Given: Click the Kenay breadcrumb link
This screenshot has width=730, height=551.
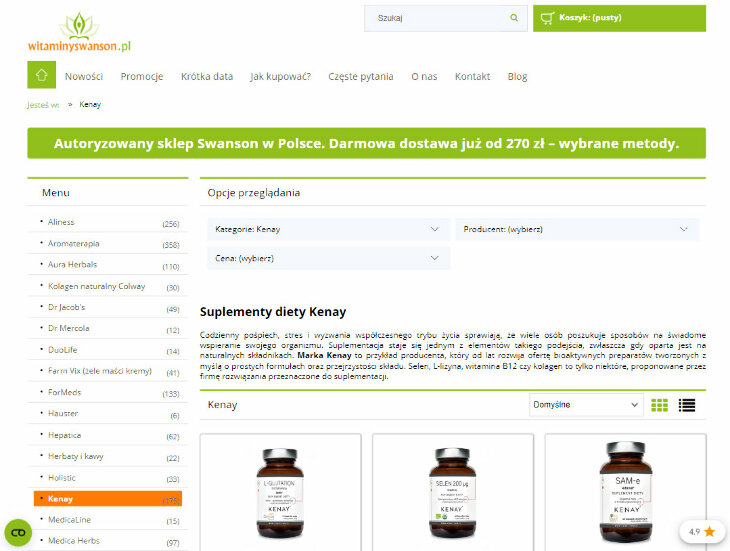Looking at the screenshot, I should 90,105.
